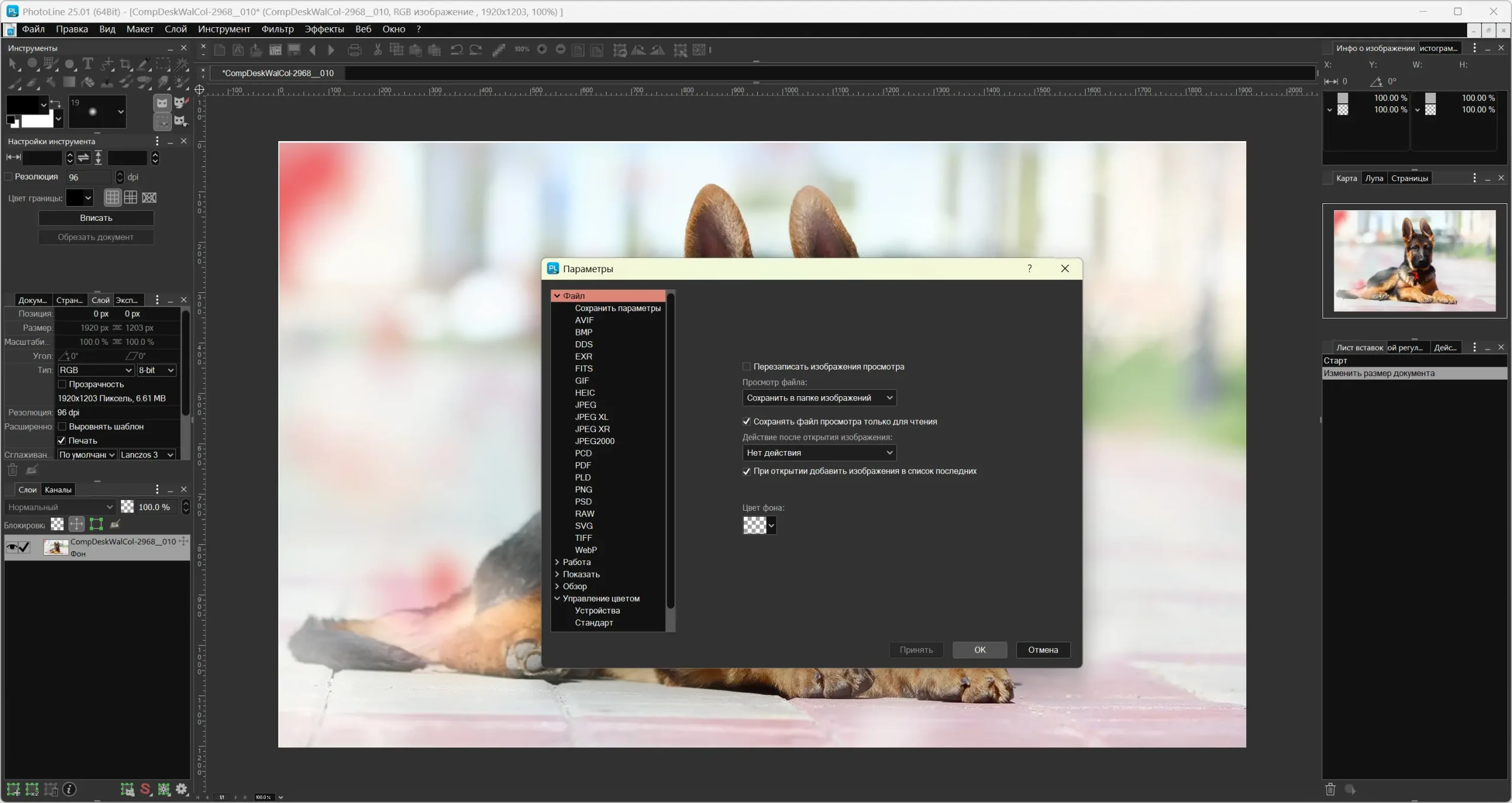
Task: Select the Text tool in Инструменты panel
Action: tap(87, 63)
